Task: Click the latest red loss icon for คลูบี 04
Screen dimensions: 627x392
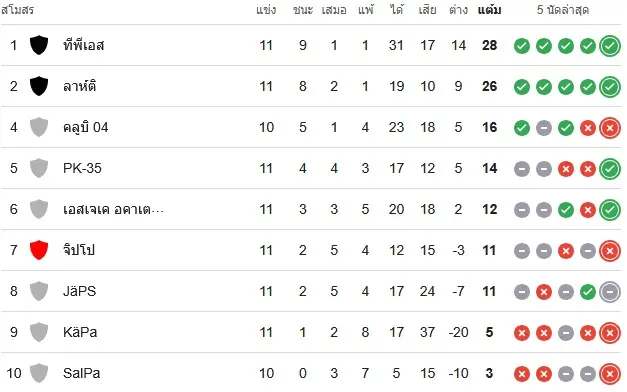Action: [x=610, y=128]
